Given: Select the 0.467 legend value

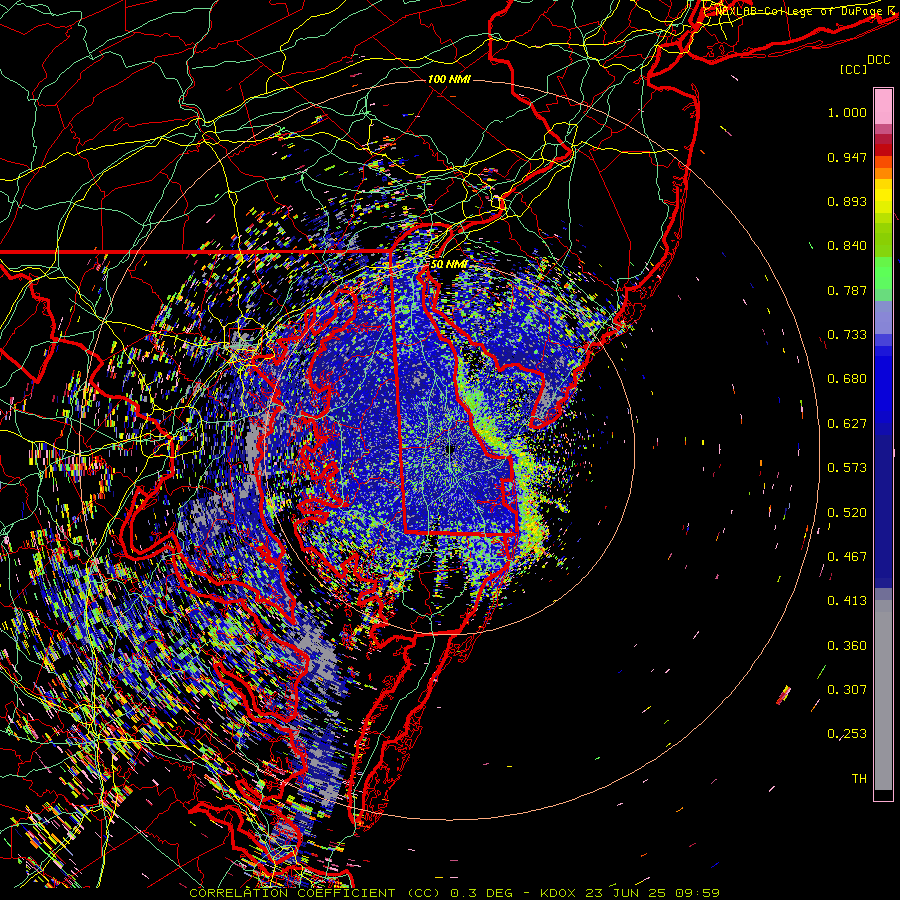Looking at the screenshot, I should (847, 557).
